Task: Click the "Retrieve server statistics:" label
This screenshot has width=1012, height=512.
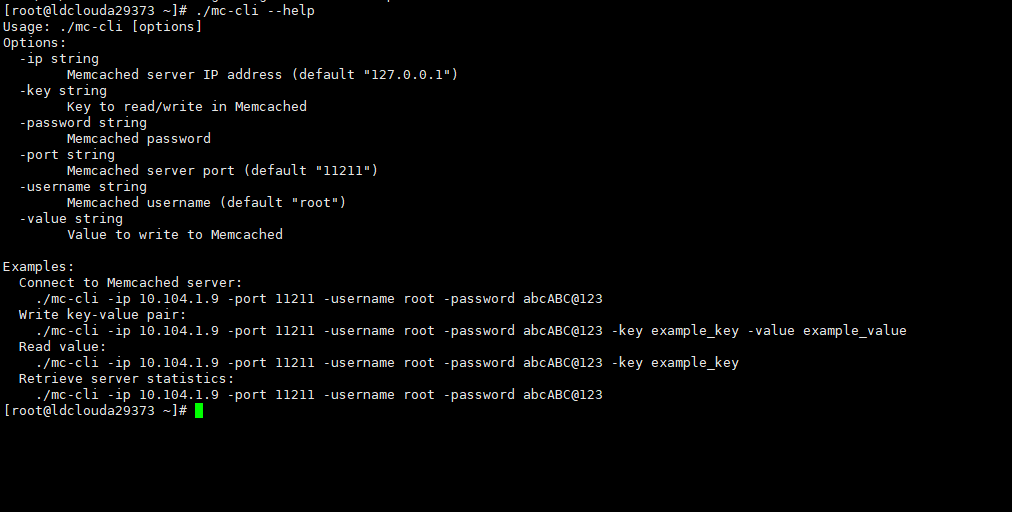Action: pos(127,378)
